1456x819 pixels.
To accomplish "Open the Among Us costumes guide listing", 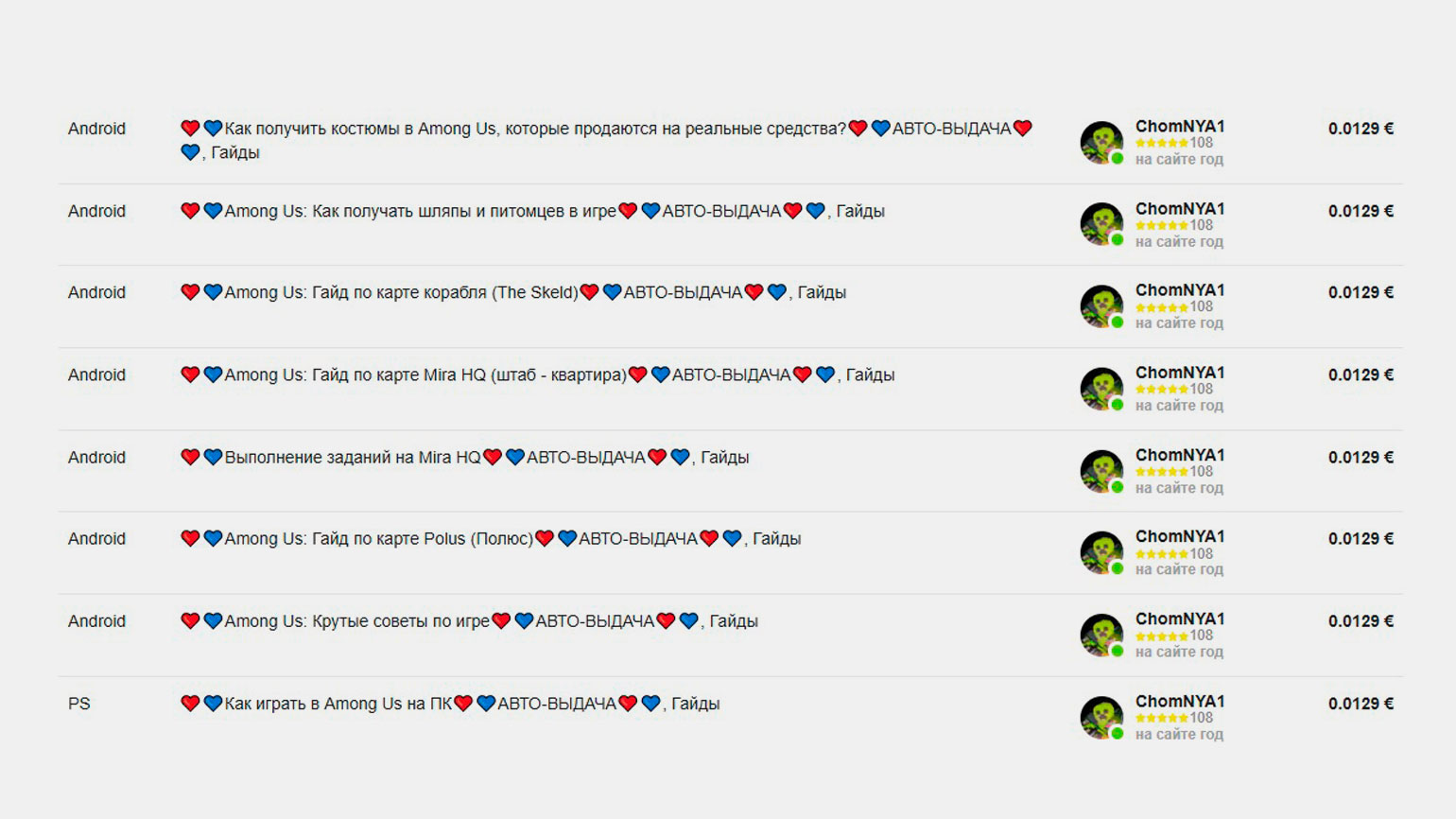I will point(606,140).
